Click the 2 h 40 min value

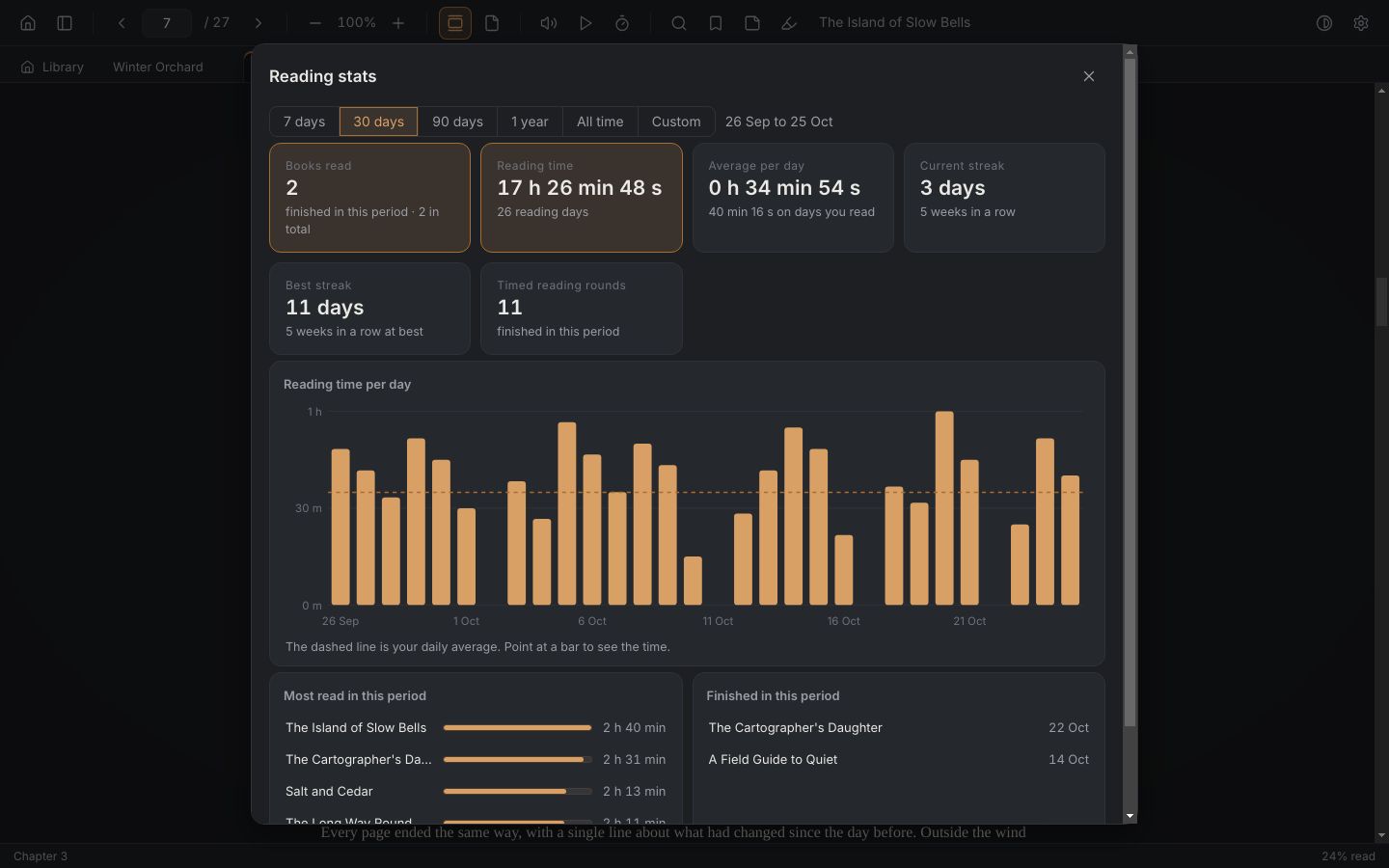(635, 728)
